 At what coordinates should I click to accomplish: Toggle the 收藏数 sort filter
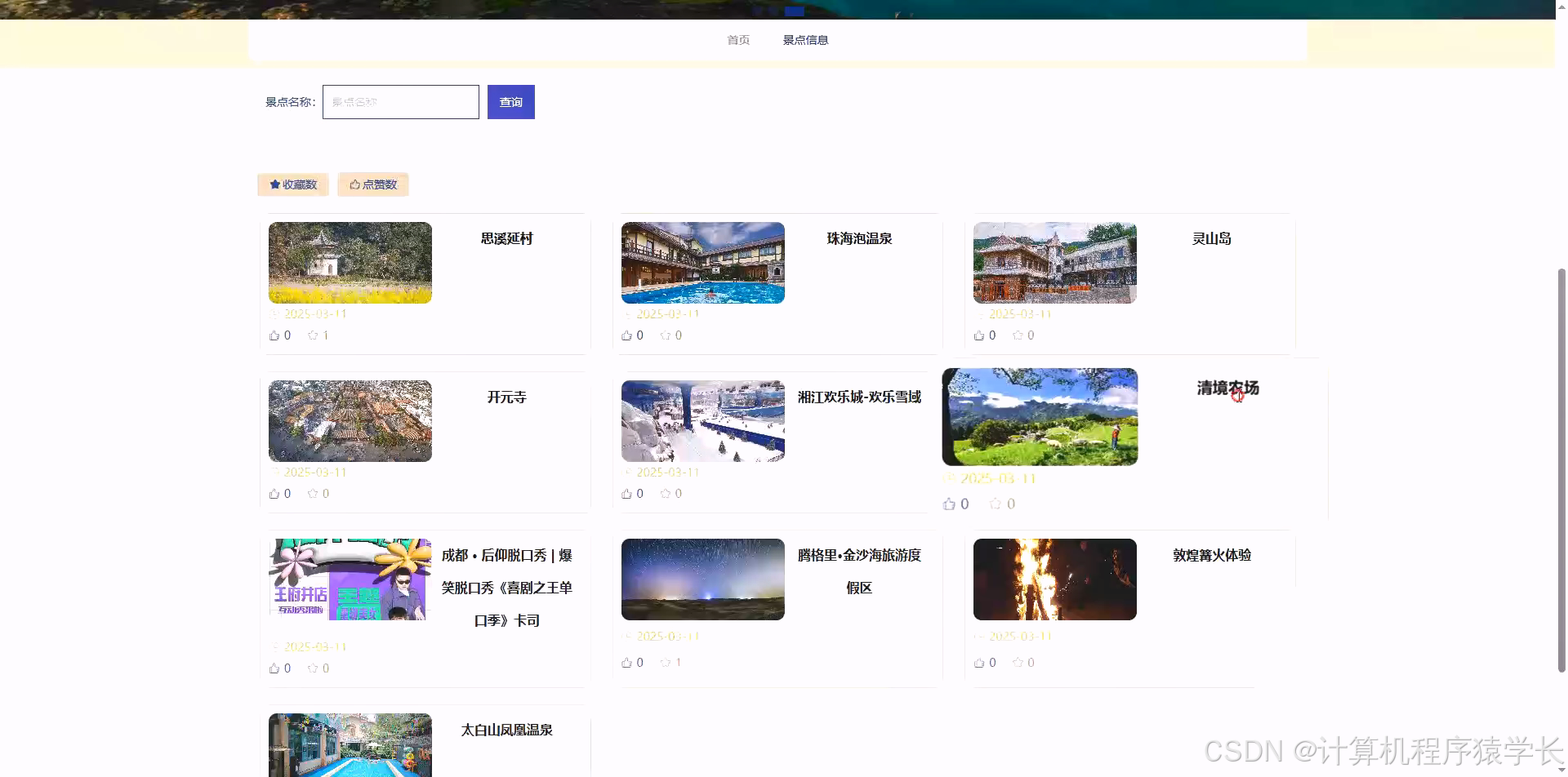point(292,184)
